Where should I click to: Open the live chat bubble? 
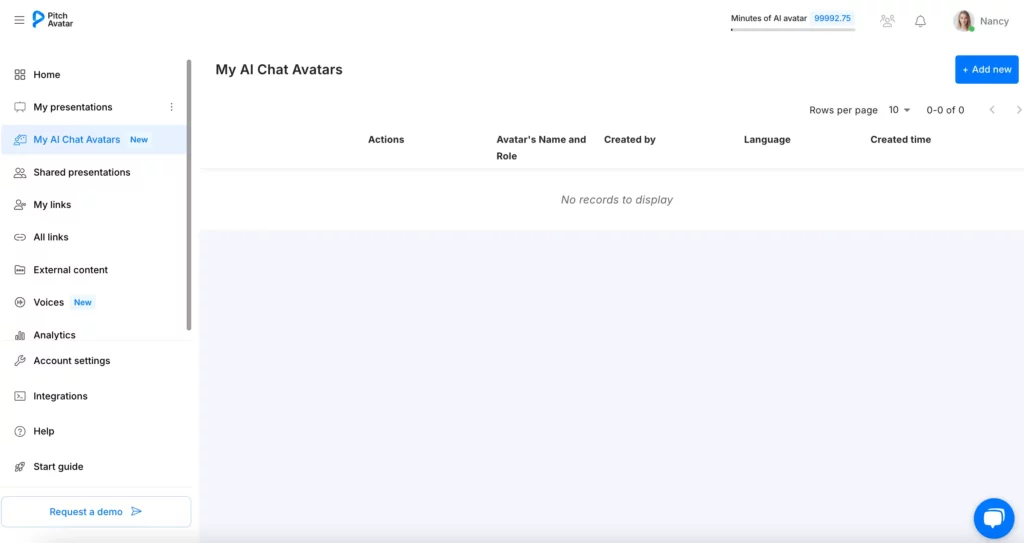[992, 518]
